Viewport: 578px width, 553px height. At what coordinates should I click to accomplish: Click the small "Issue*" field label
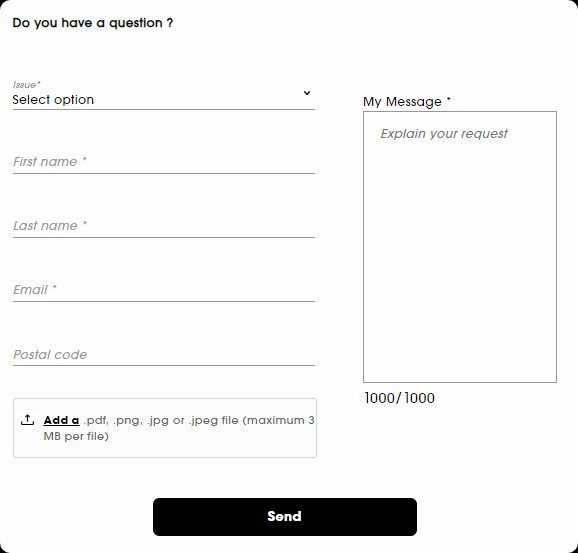[27, 85]
